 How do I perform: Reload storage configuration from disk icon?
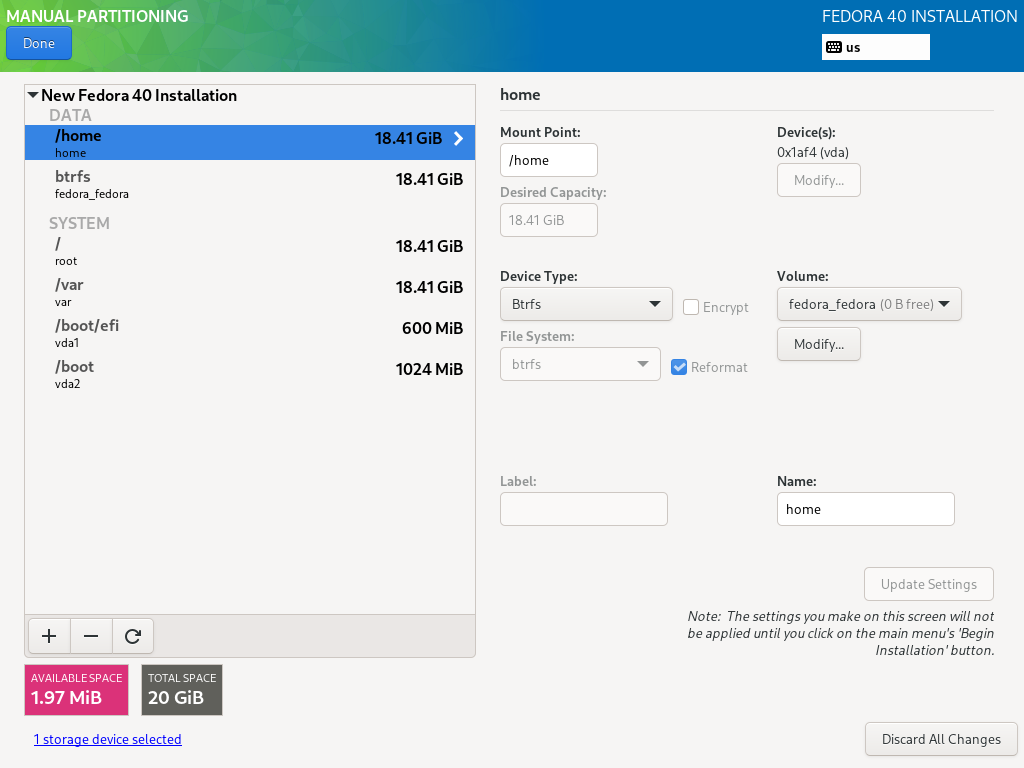pos(133,636)
